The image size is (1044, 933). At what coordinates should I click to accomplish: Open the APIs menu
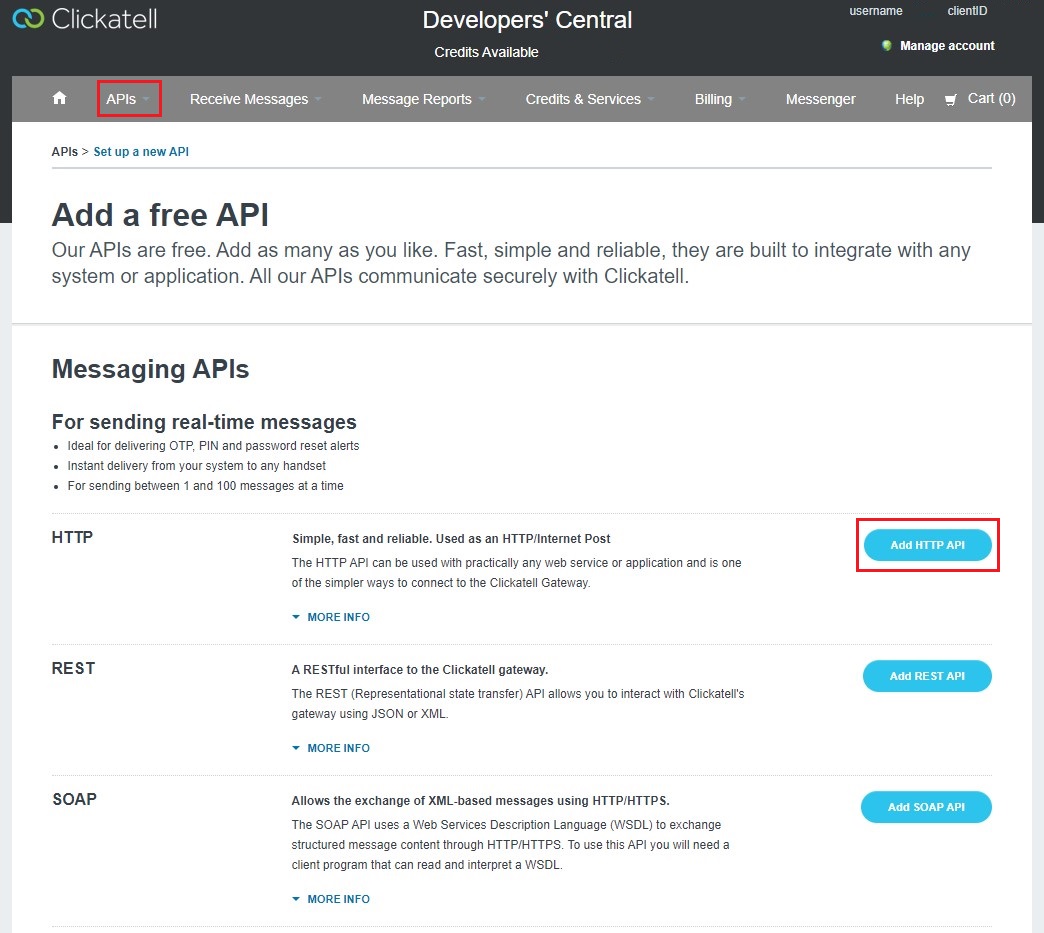tap(121, 99)
